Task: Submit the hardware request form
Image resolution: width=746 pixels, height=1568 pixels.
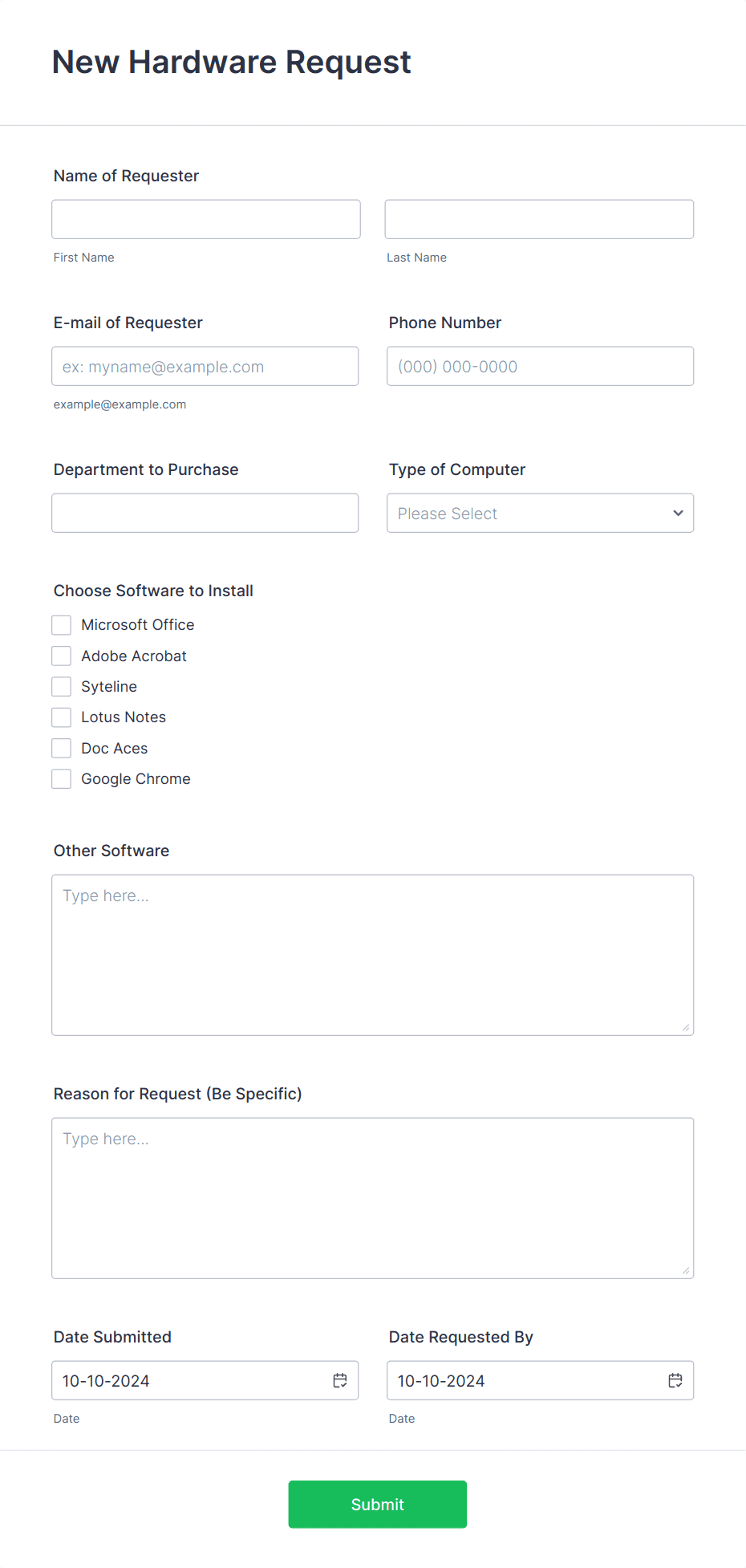Action: (378, 1504)
